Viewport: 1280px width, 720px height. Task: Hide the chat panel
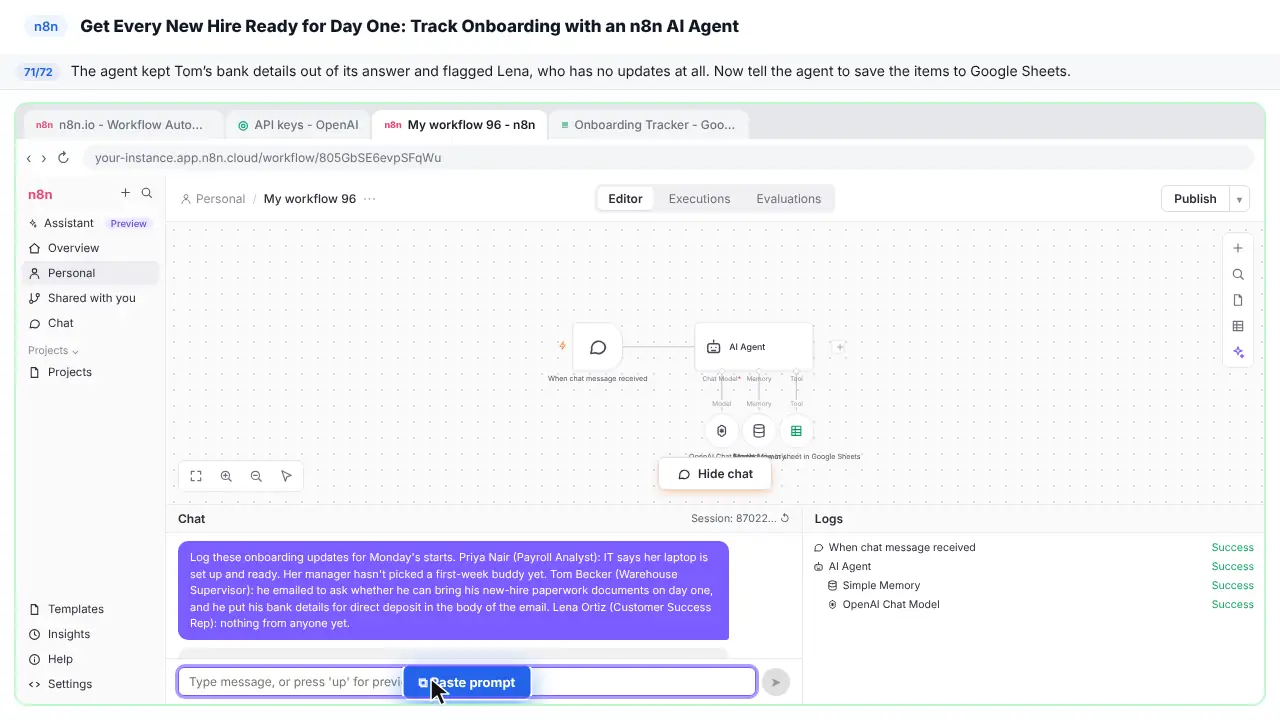(x=715, y=474)
